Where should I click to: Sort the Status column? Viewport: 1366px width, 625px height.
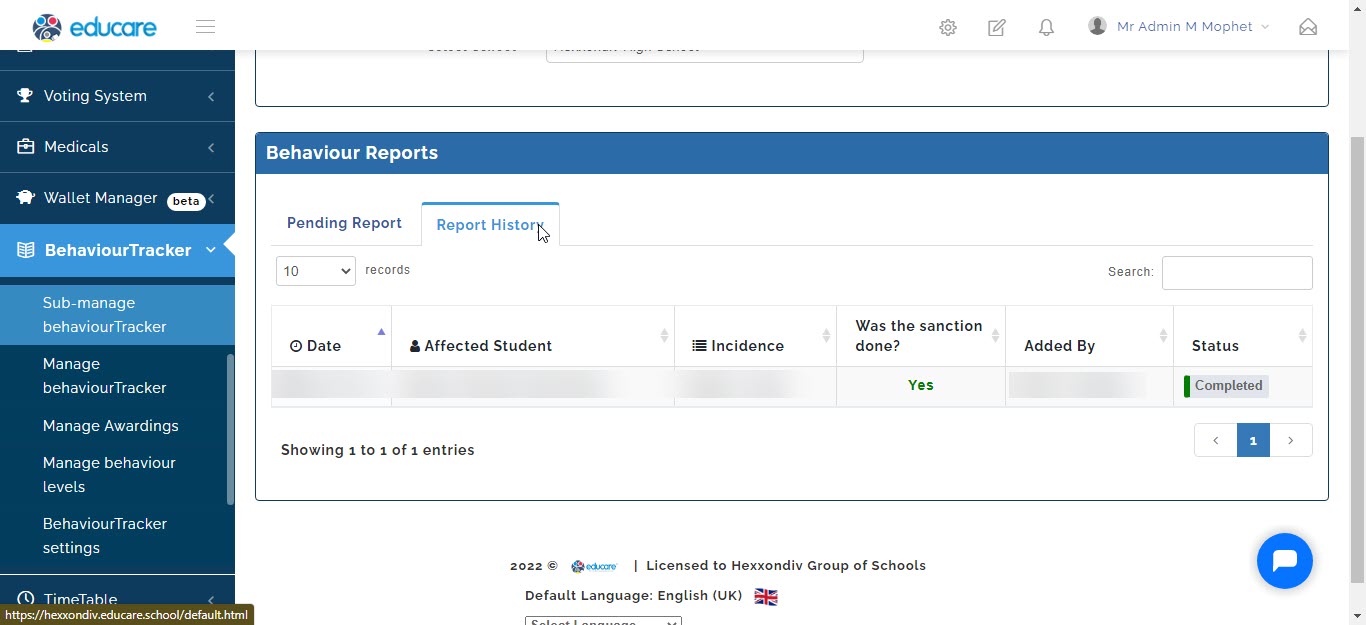(x=1302, y=336)
